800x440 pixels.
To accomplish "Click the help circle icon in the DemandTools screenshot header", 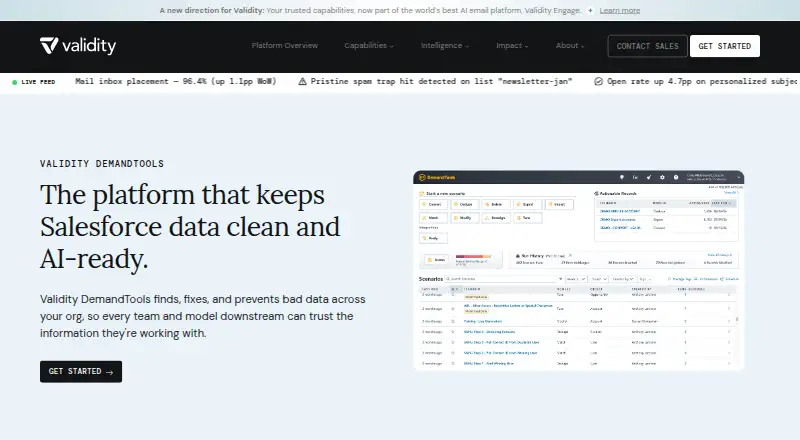I will [676, 177].
